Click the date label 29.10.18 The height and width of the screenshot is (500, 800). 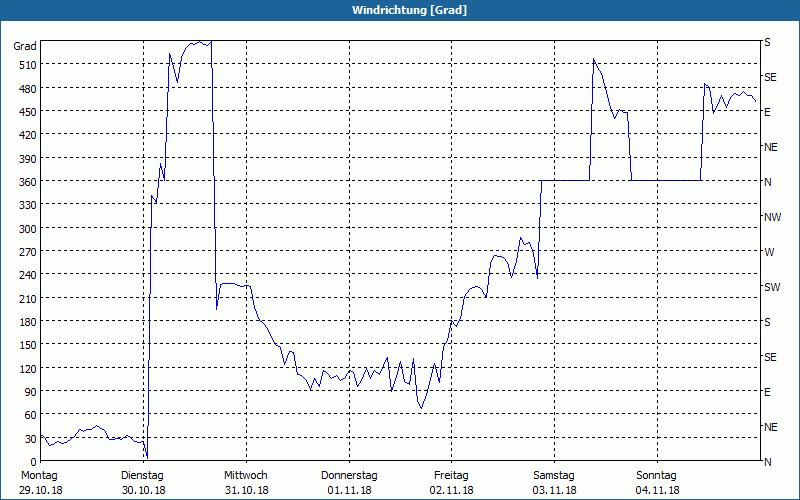tap(41, 490)
